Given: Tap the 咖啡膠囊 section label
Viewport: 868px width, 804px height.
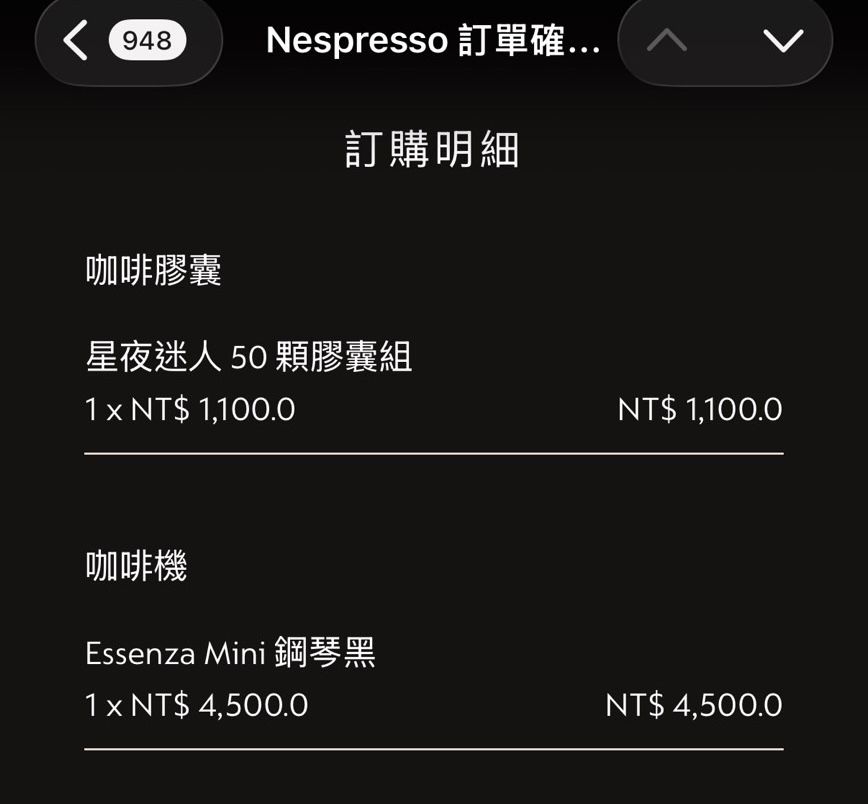Looking at the screenshot, I should tap(153, 270).
